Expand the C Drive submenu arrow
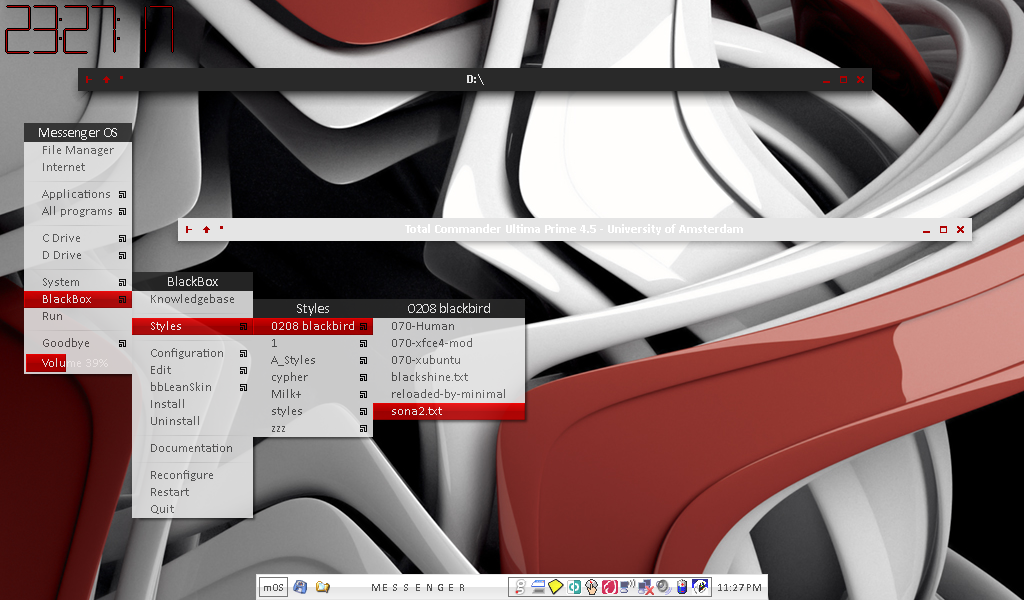Image resolution: width=1024 pixels, height=600 pixels. 122,239
